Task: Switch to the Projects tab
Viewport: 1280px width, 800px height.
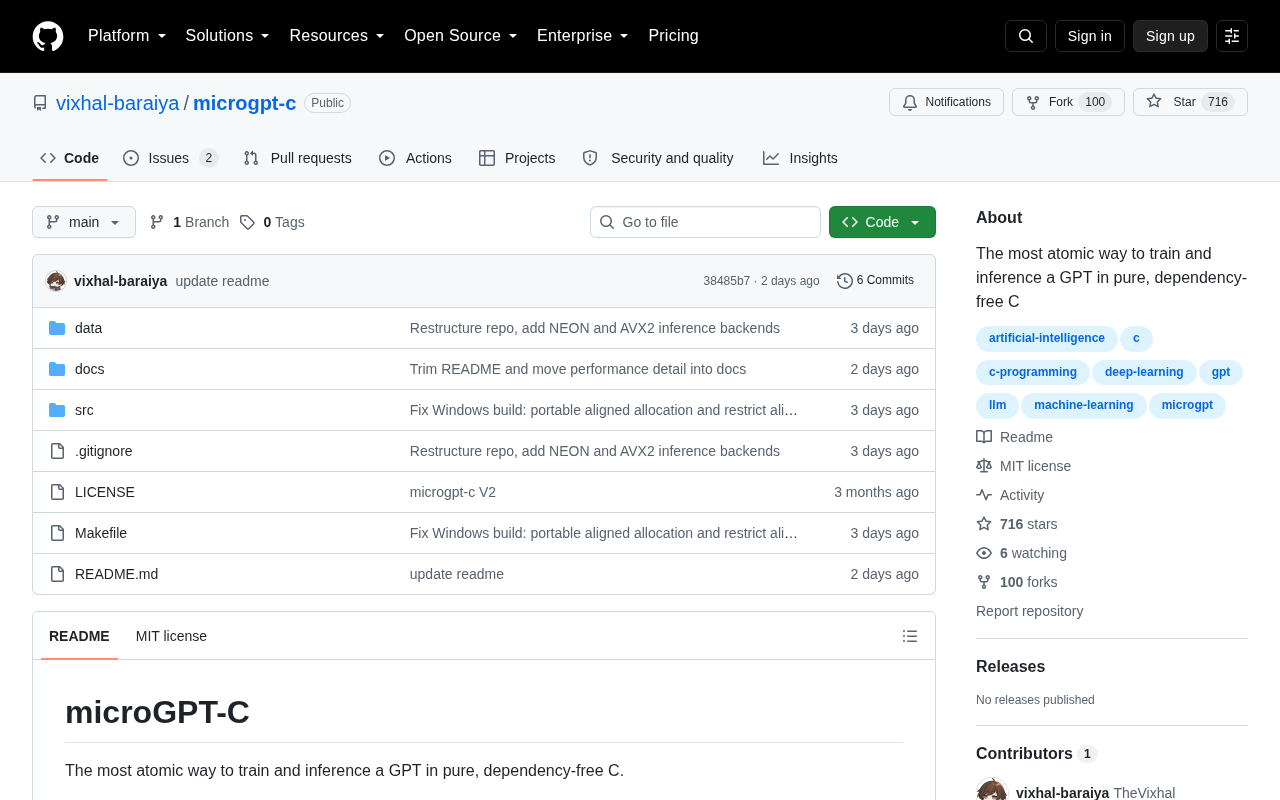Action: click(517, 158)
